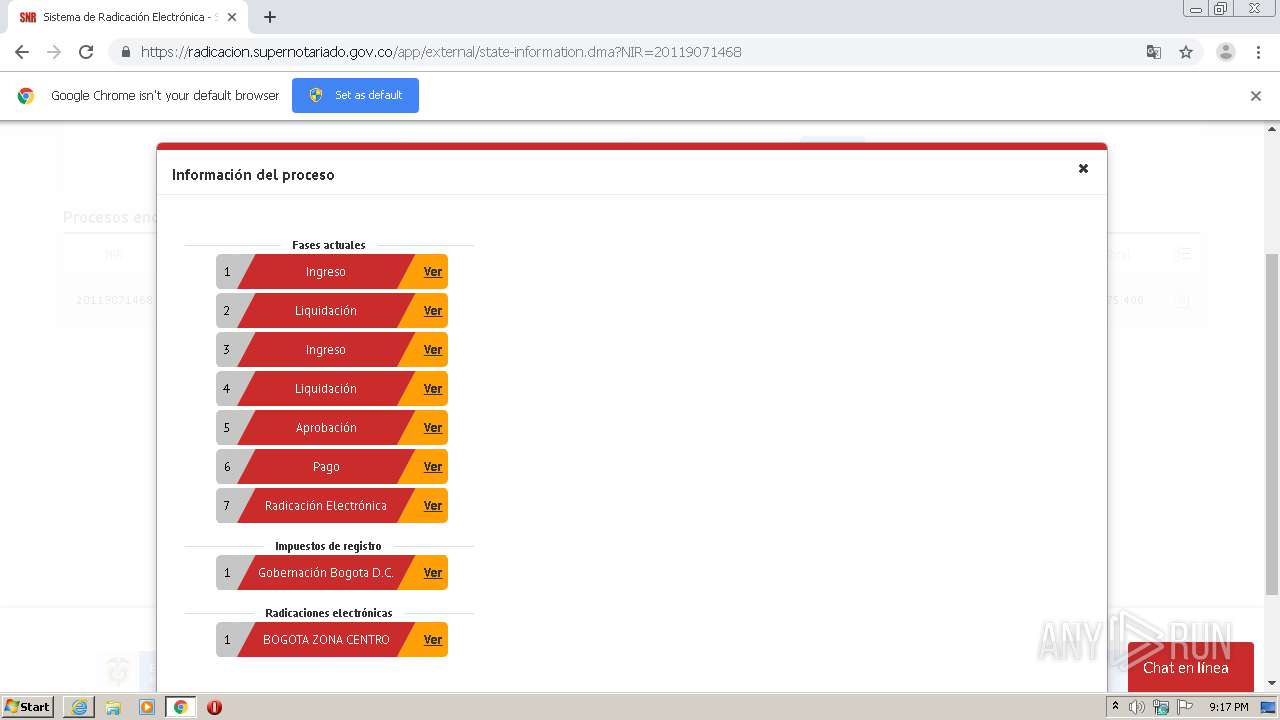The image size is (1280, 720).
Task: Open Ver link for phase 3 Ingreso
Action: tap(433, 350)
